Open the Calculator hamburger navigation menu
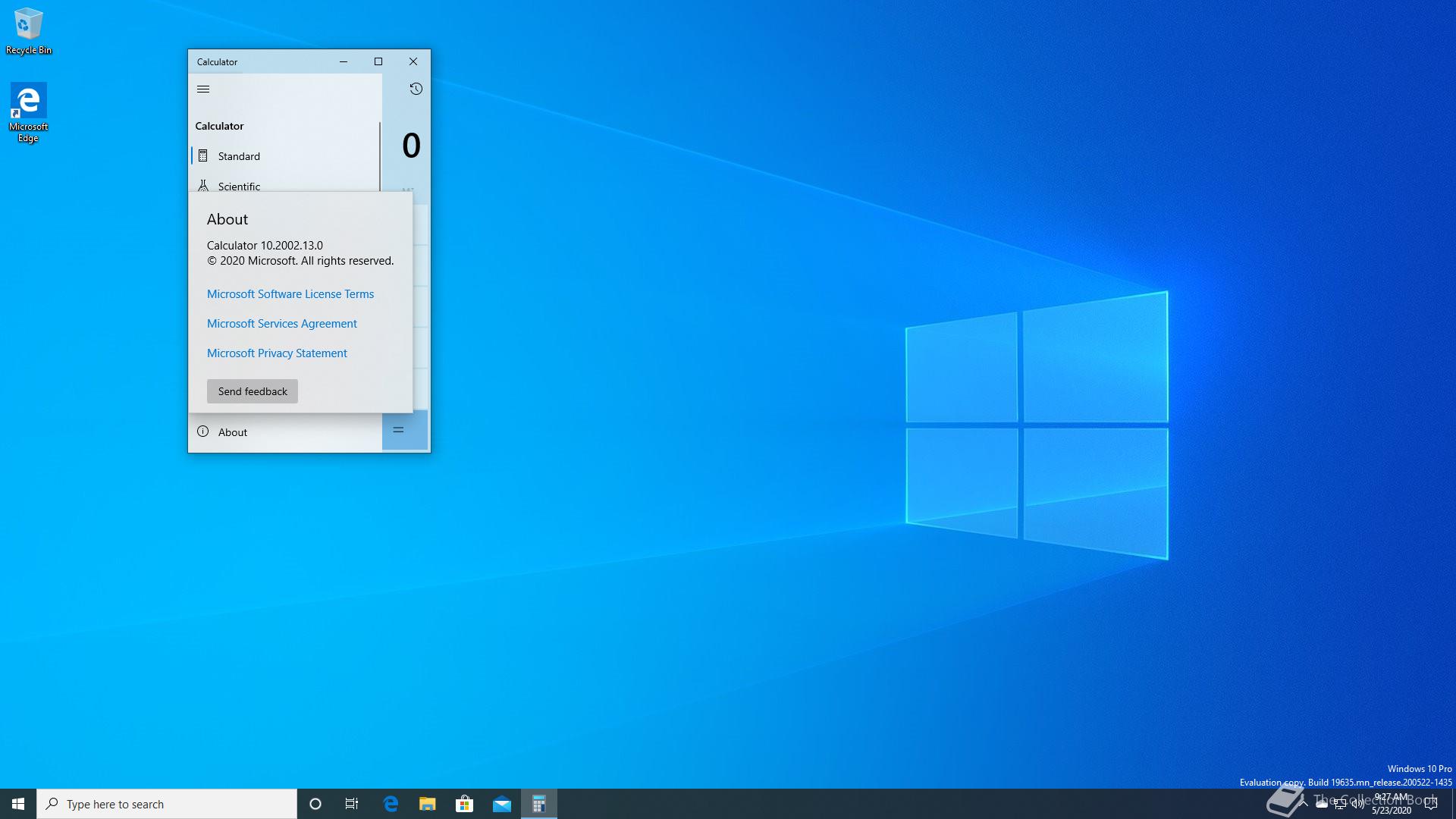The height and width of the screenshot is (819, 1456). click(203, 89)
